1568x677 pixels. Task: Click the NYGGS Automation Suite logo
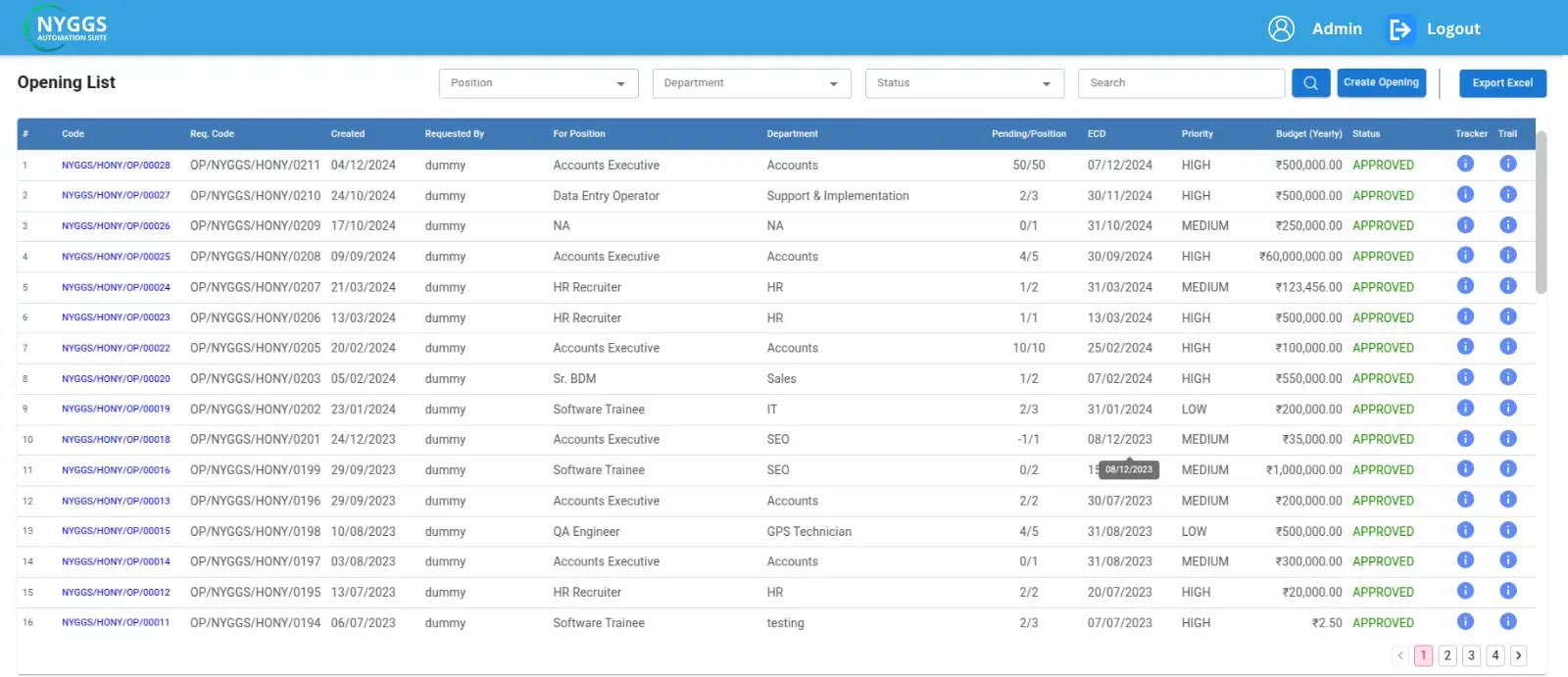point(66,28)
